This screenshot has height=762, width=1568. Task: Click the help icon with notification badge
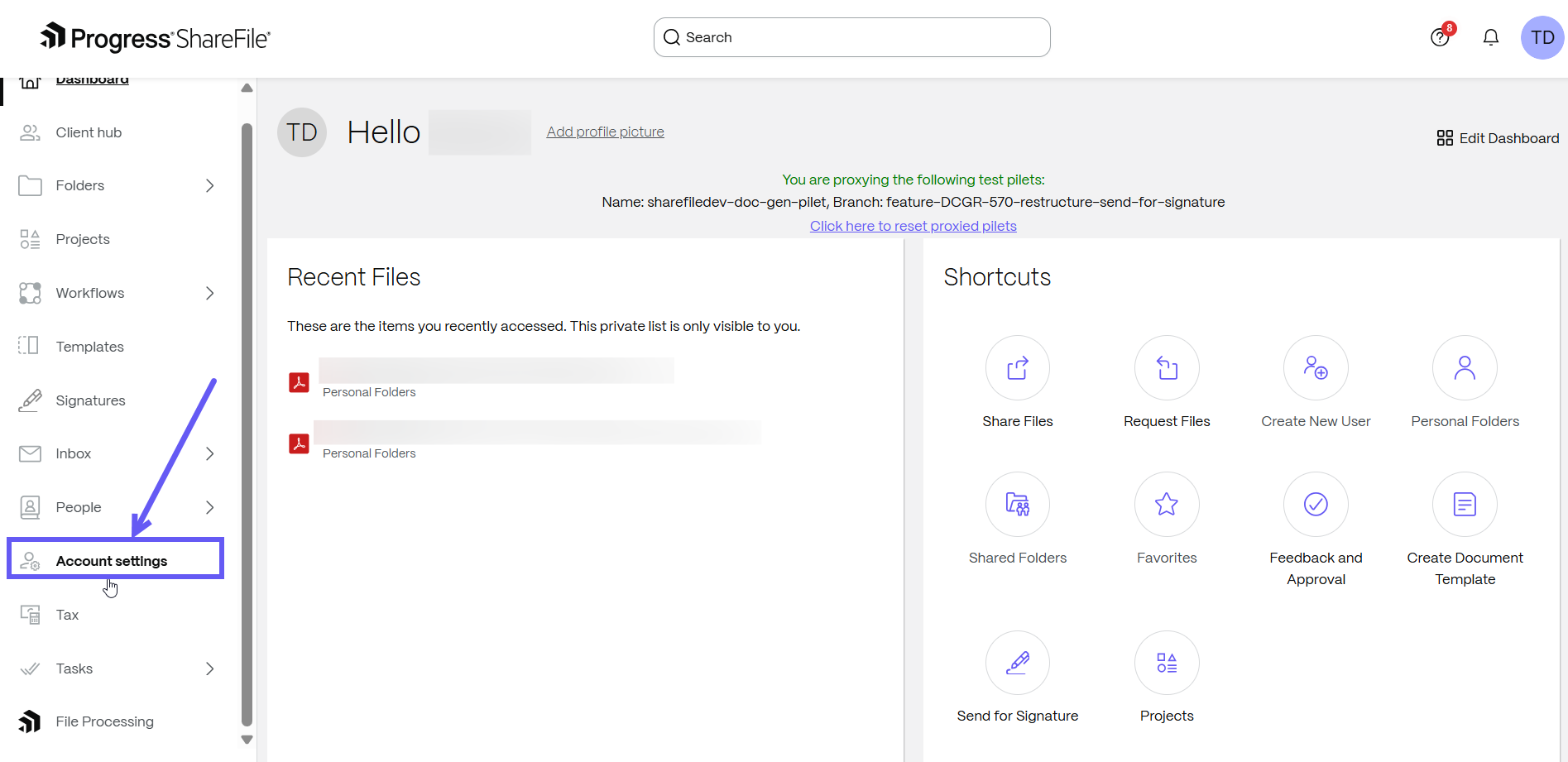click(x=1440, y=37)
